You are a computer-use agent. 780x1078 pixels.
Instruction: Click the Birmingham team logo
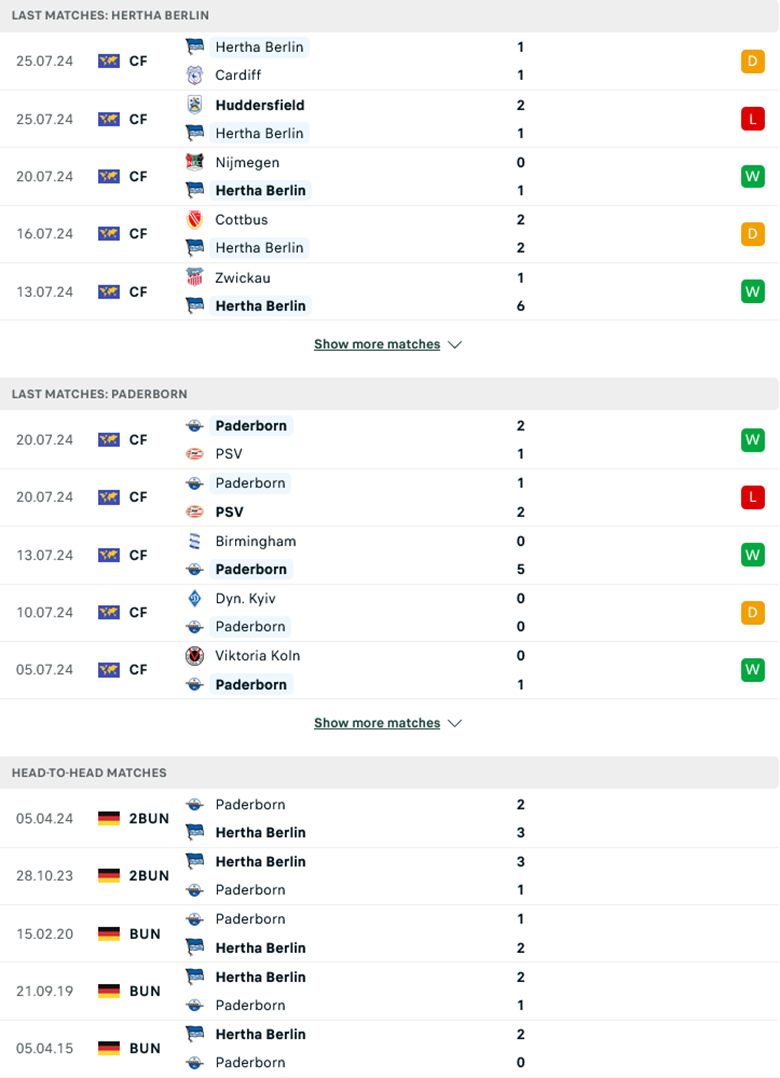[x=195, y=541]
